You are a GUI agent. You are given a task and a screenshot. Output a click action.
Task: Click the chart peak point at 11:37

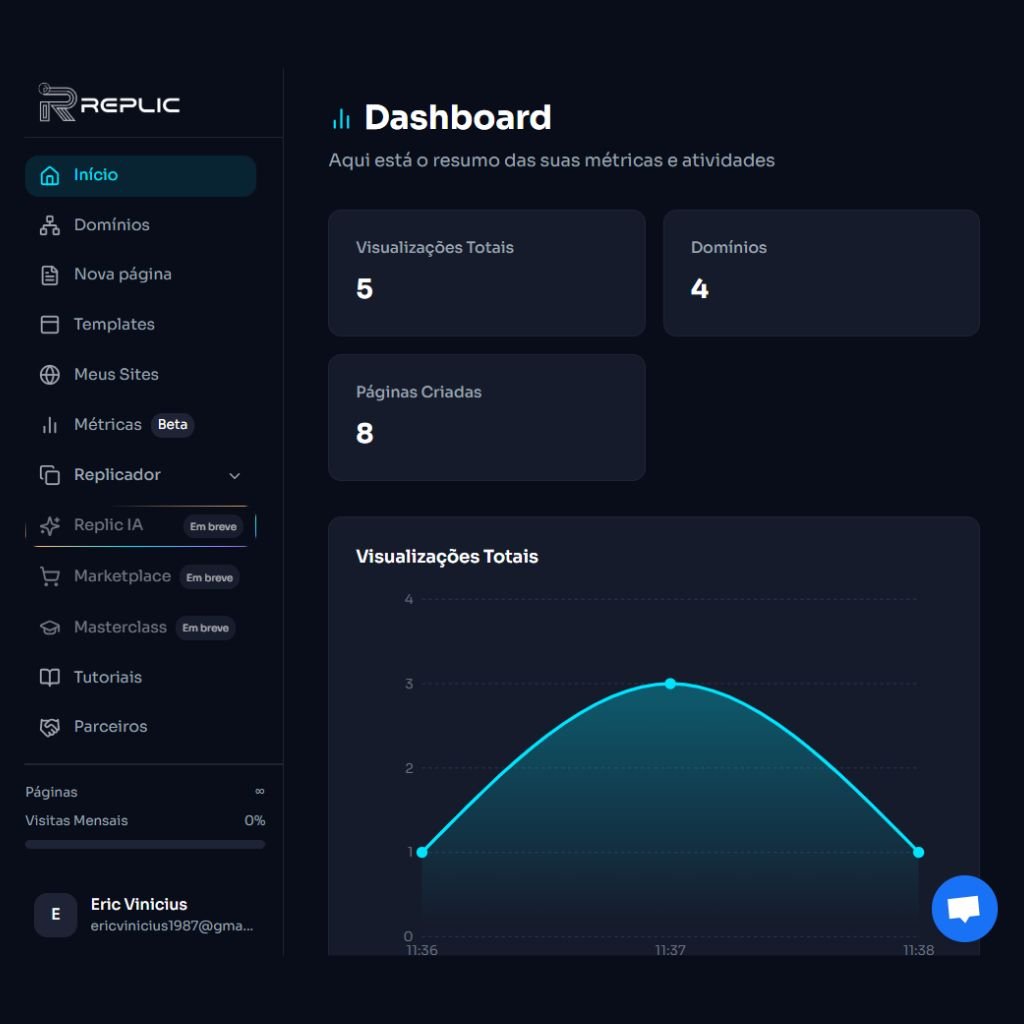tap(670, 684)
